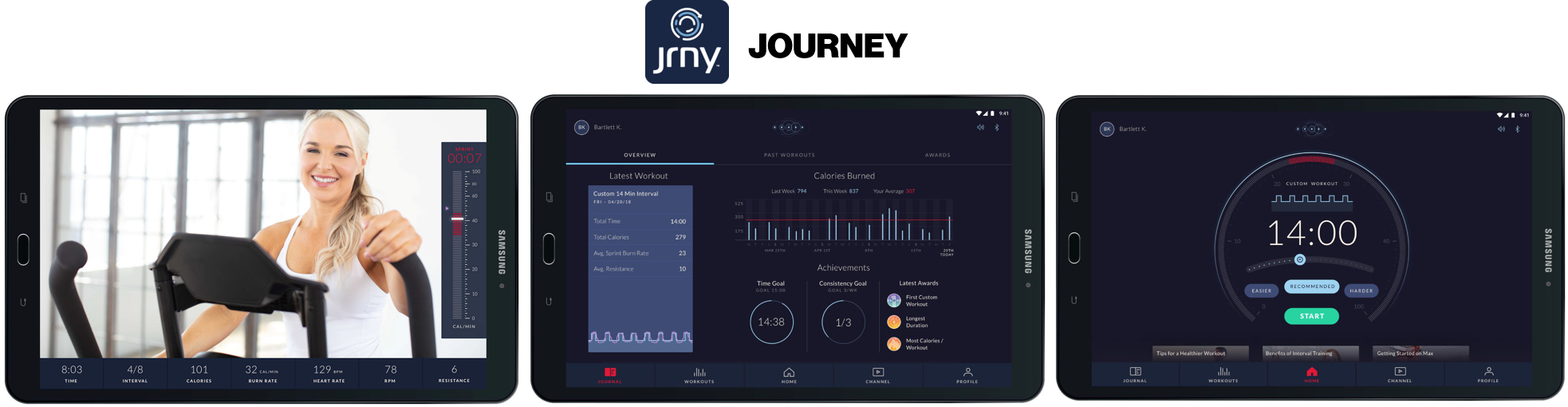
Task: Open Tips for a Healthier Workout card
Action: point(1201,353)
